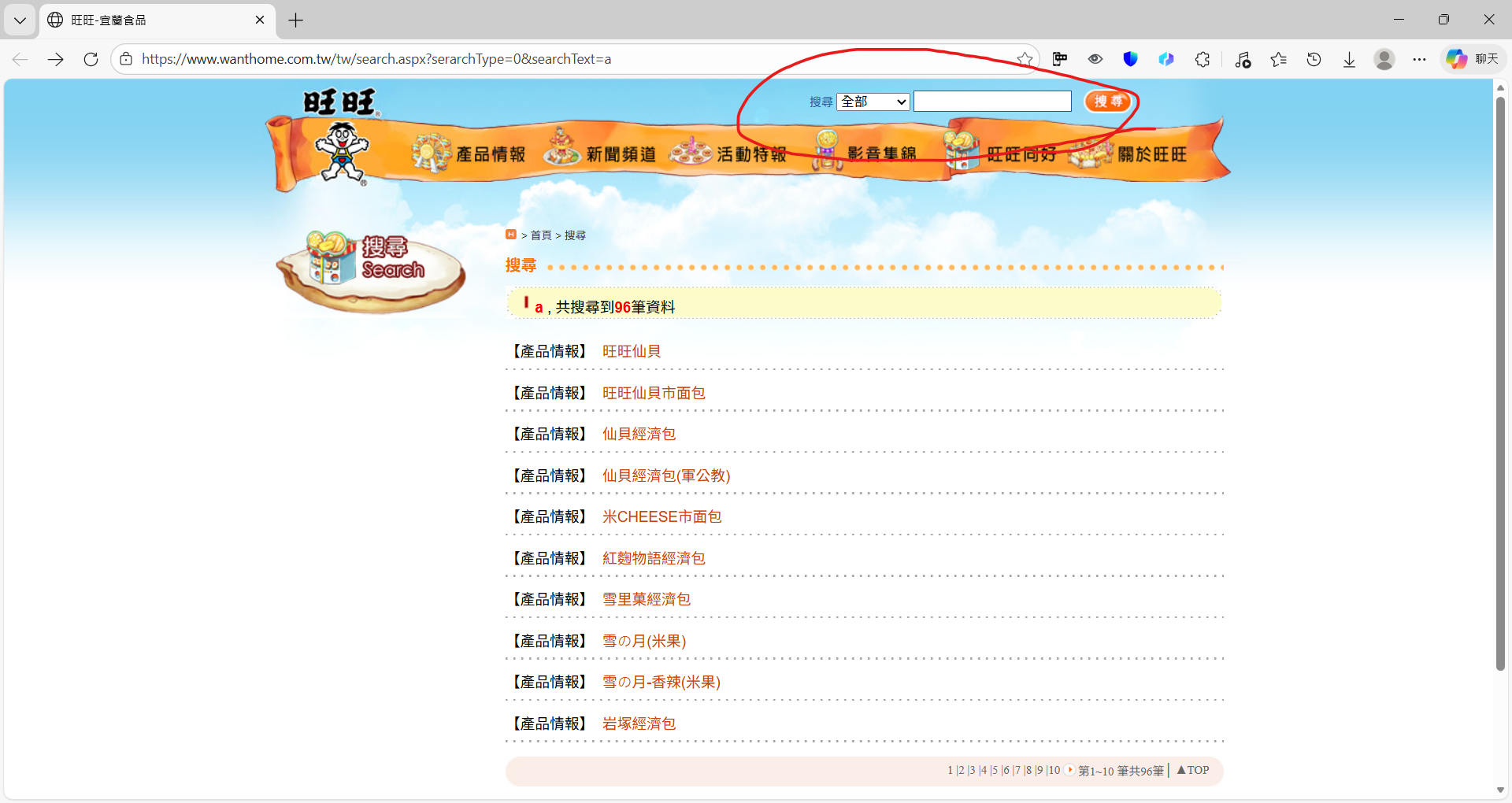Open the favorites list icon

pyautogui.click(x=1278, y=59)
